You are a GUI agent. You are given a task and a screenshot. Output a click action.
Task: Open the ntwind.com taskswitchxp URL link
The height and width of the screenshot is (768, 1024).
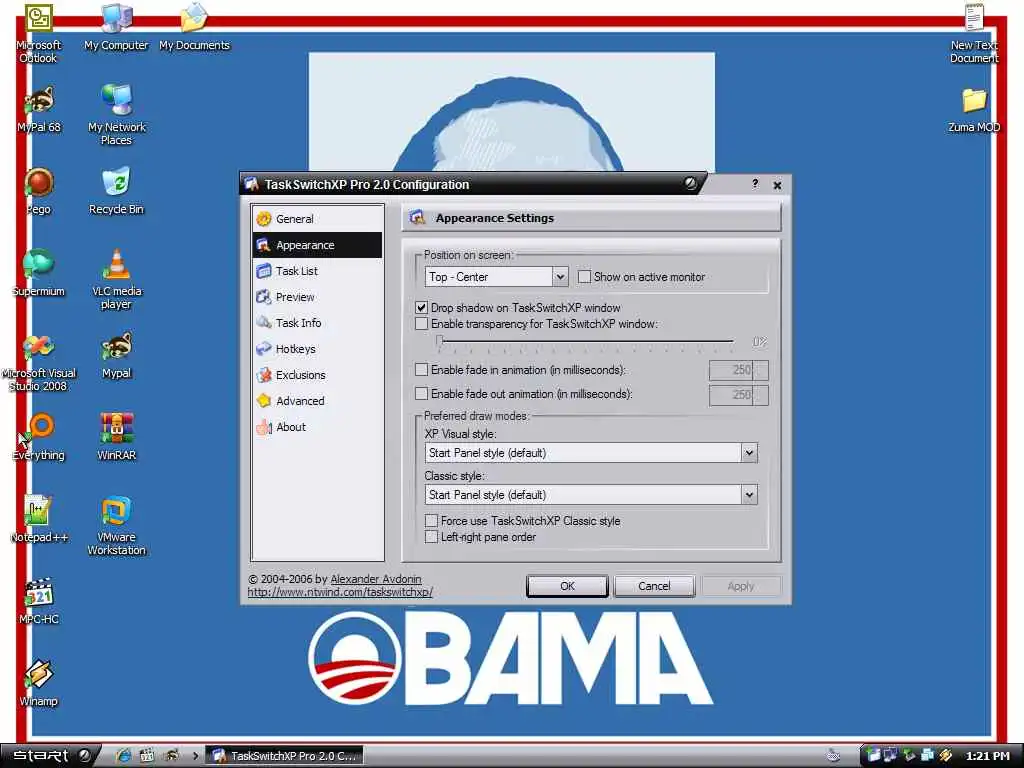(x=340, y=592)
